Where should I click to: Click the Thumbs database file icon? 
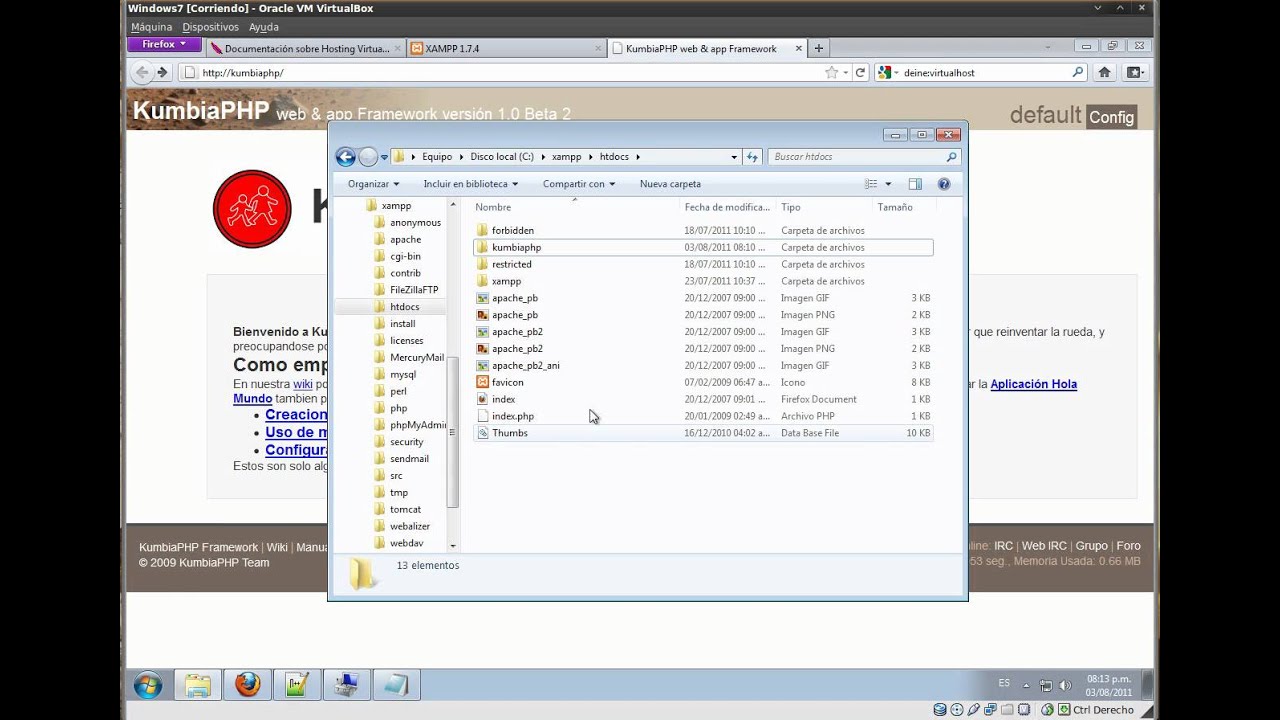pyautogui.click(x=482, y=433)
